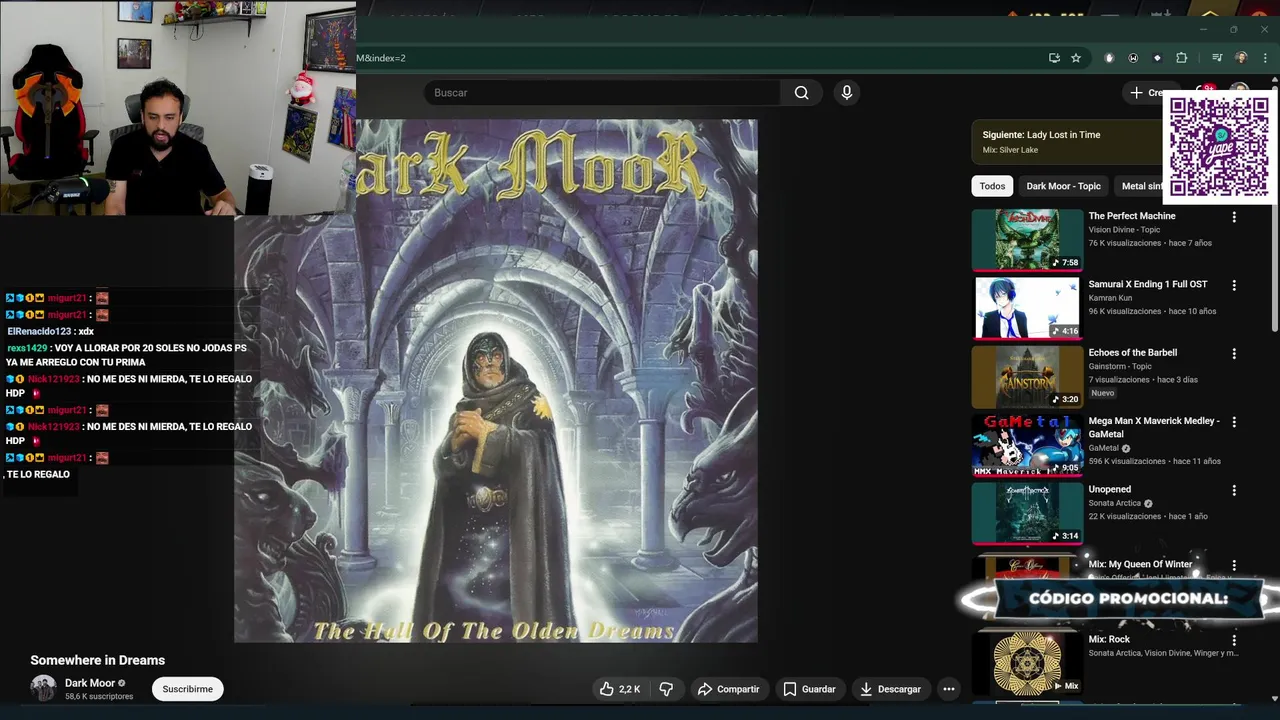Click the hand-shaped extension icon

click(1109, 58)
